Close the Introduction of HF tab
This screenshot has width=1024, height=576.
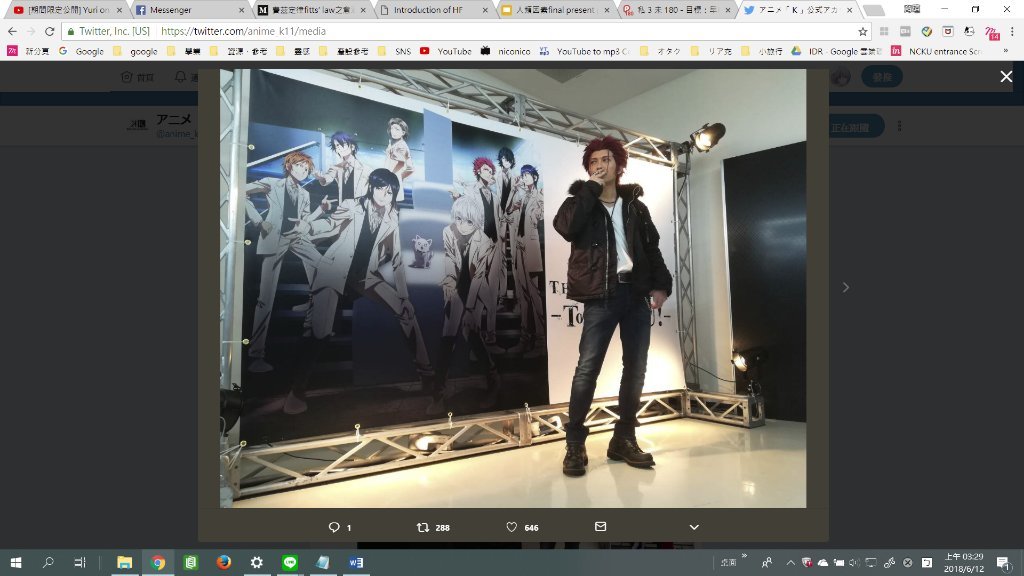[485, 10]
